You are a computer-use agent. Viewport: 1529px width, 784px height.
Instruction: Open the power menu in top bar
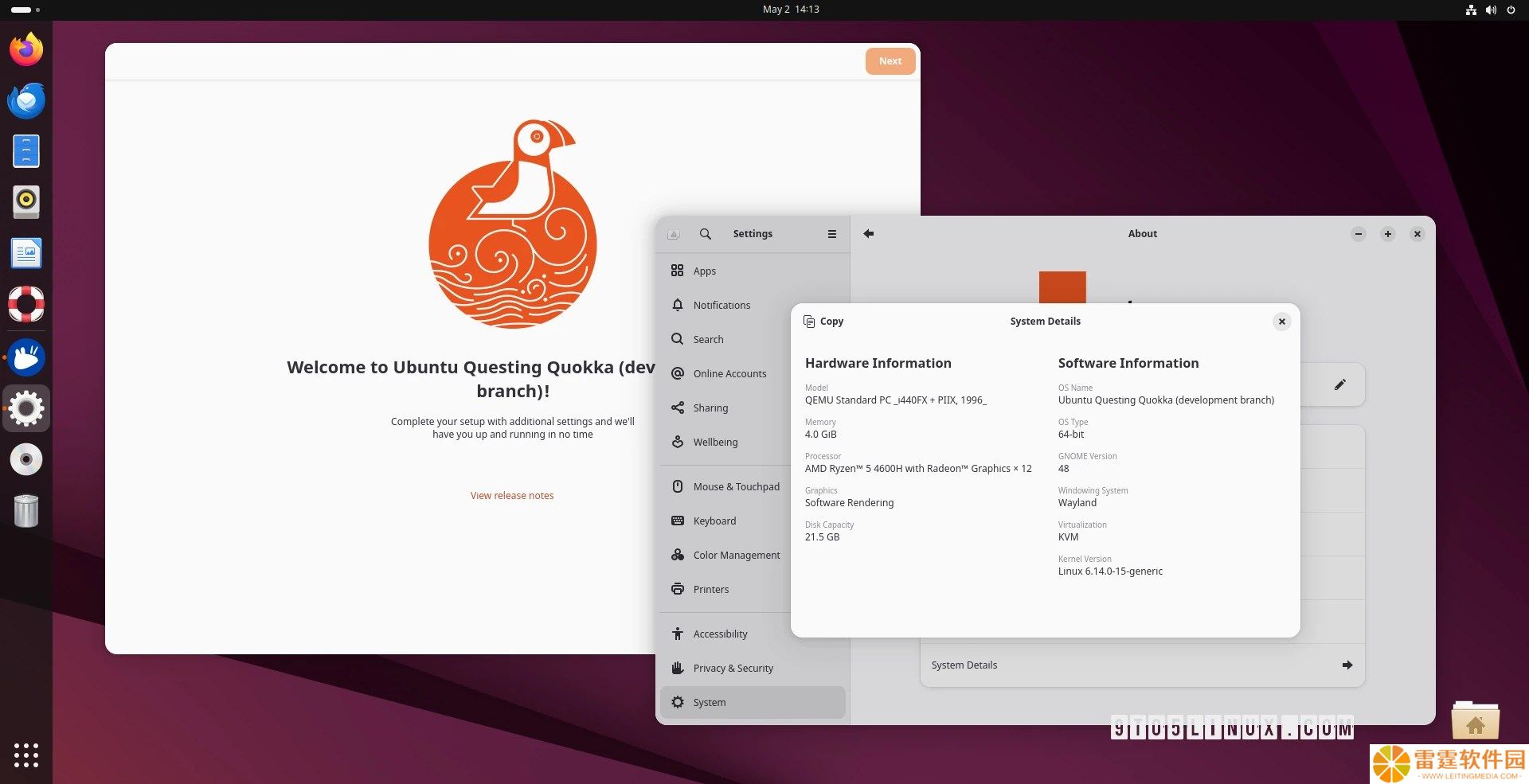coord(1511,10)
